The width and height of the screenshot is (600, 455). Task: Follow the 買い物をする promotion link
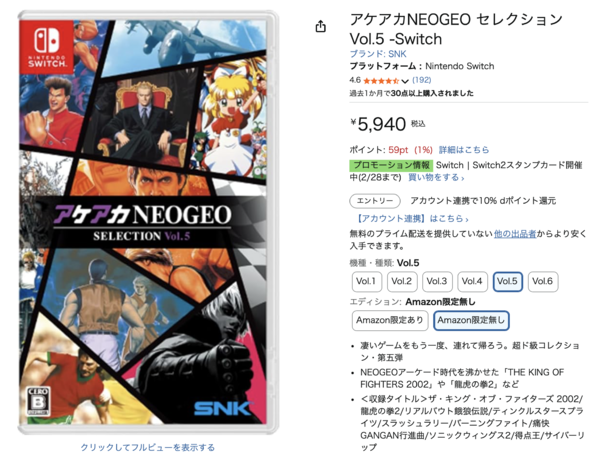click(436, 177)
